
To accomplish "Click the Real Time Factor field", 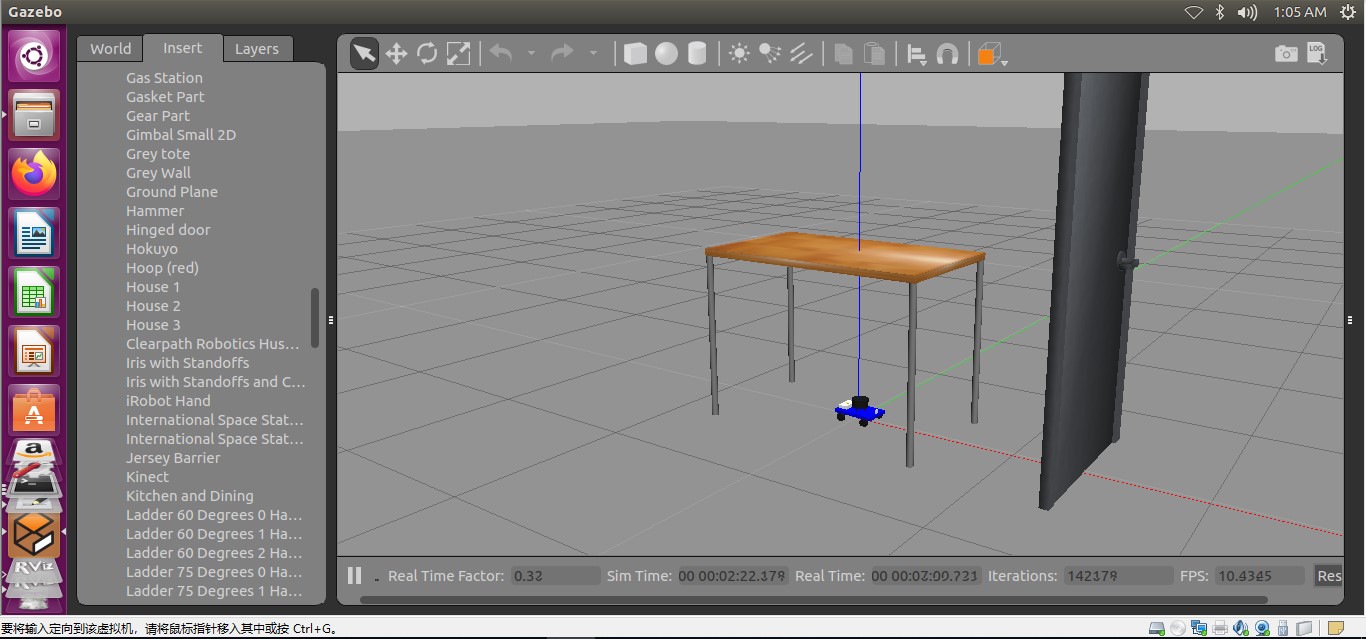I will [x=555, y=576].
